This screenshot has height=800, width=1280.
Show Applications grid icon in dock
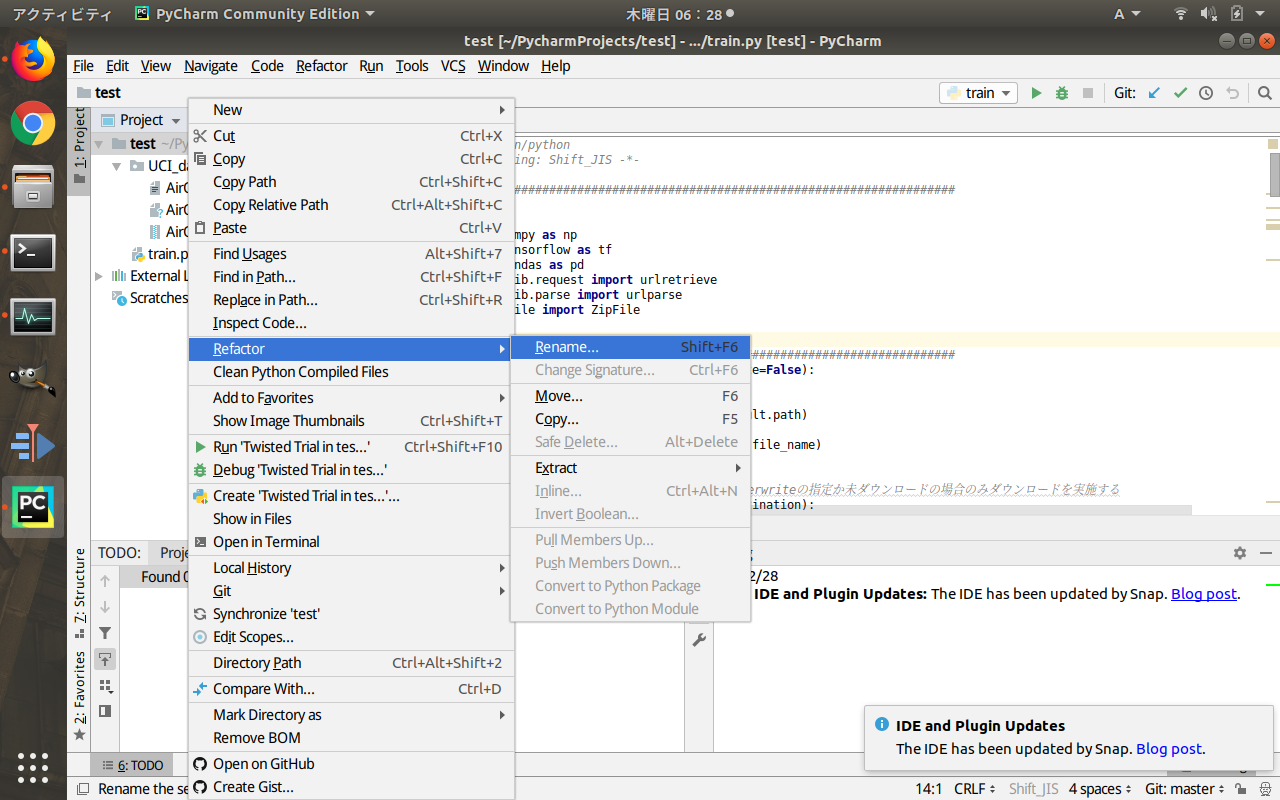(x=33, y=767)
